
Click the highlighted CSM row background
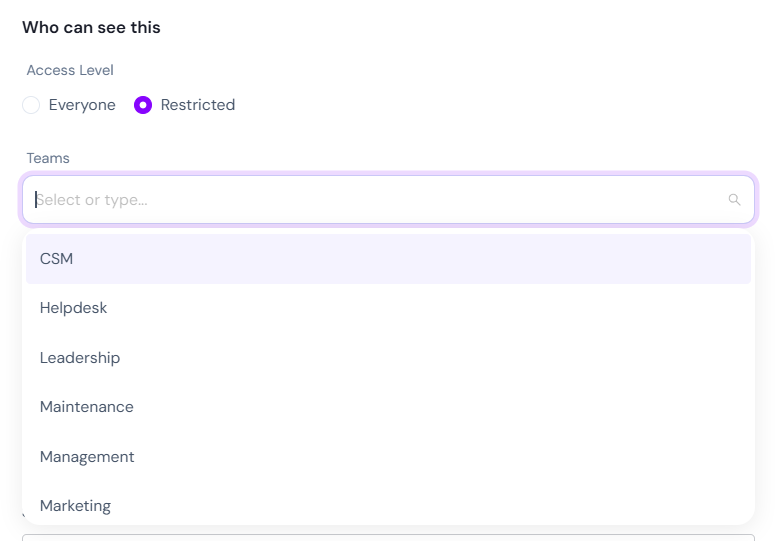point(388,259)
